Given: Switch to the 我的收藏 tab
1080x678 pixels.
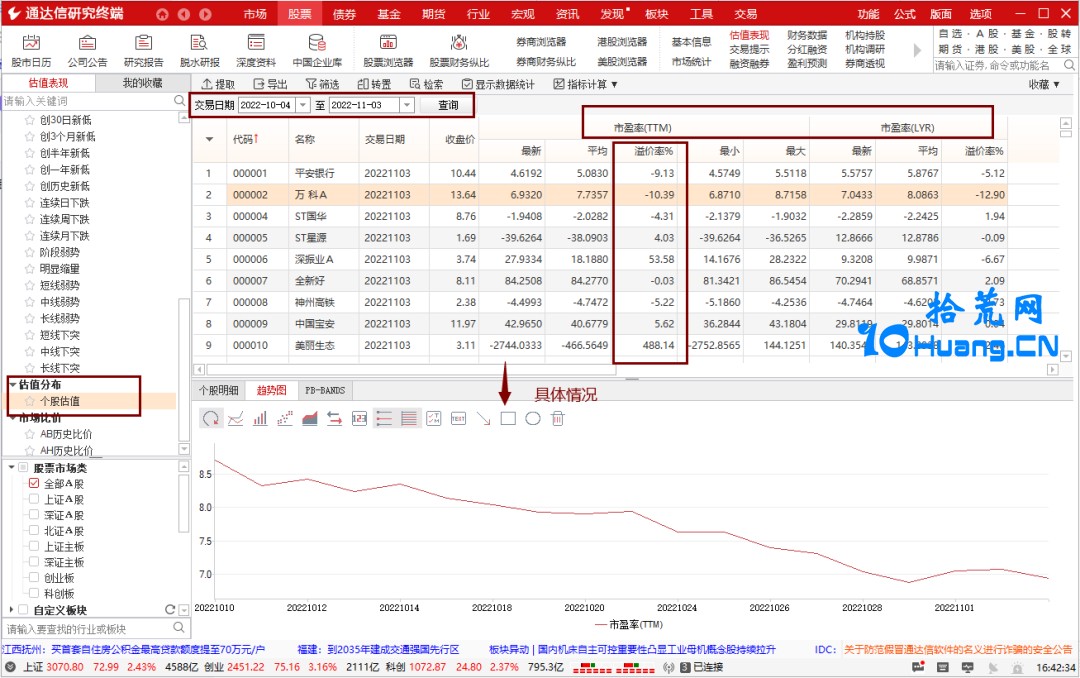Looking at the screenshot, I should (143, 83).
